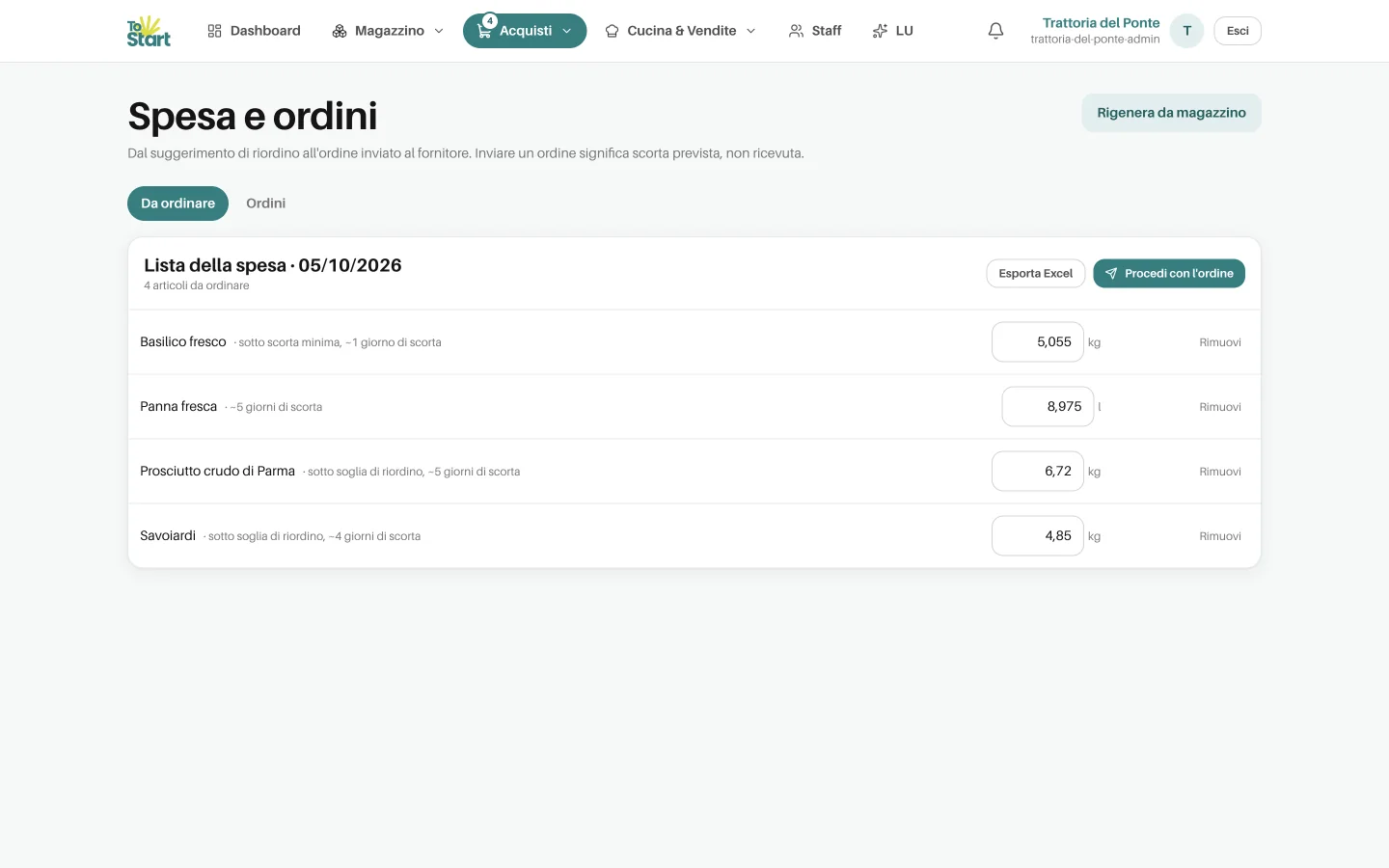This screenshot has width=1389, height=868.
Task: Click the Prosciutto crudo quantity field
Action: [x=1038, y=472]
